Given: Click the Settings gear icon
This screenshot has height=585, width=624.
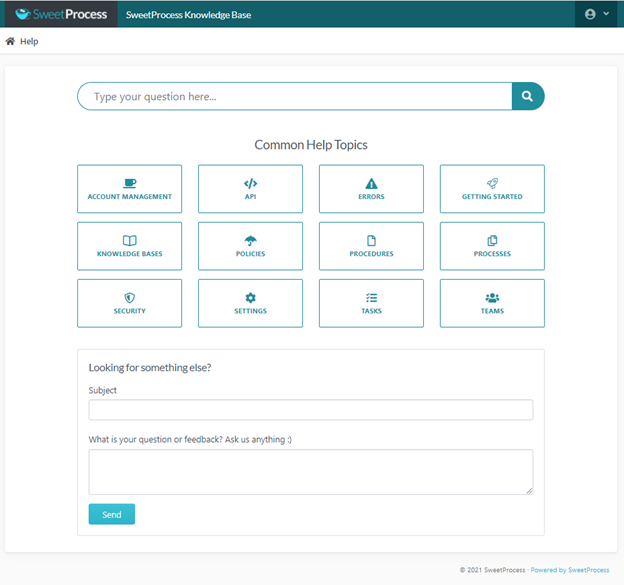Looking at the screenshot, I should click(x=251, y=298).
